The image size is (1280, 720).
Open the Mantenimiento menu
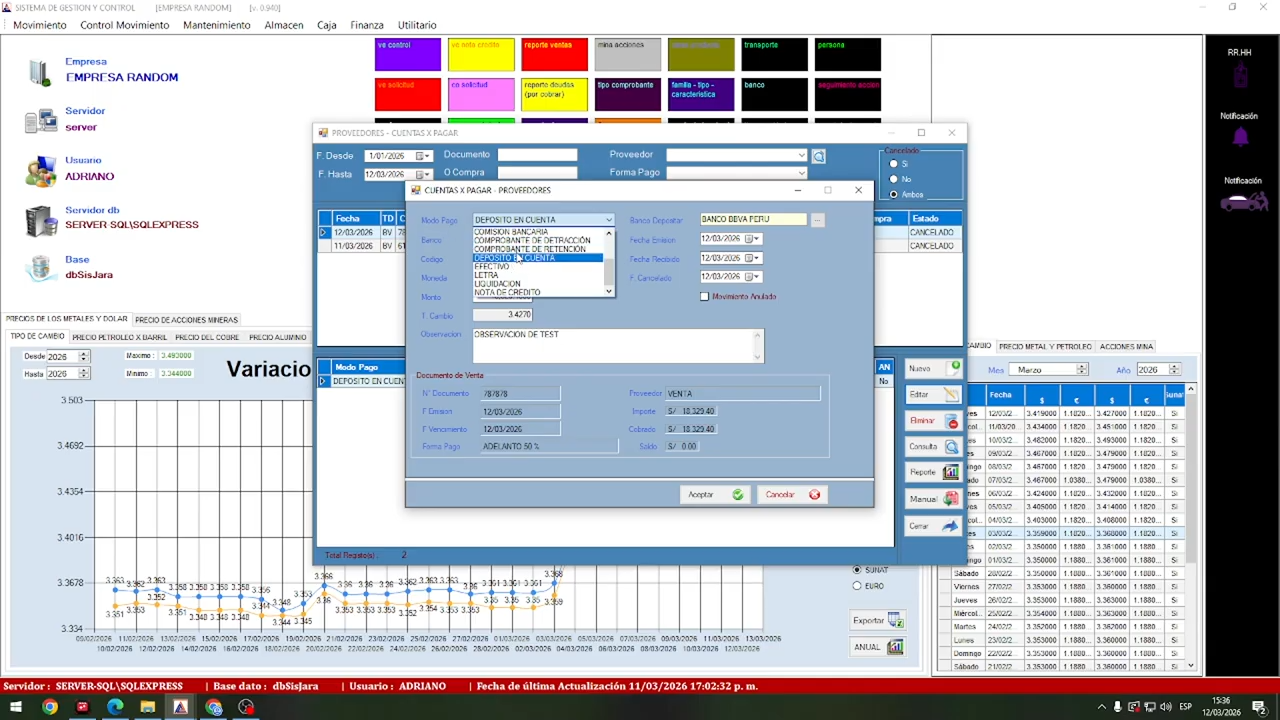tap(217, 25)
